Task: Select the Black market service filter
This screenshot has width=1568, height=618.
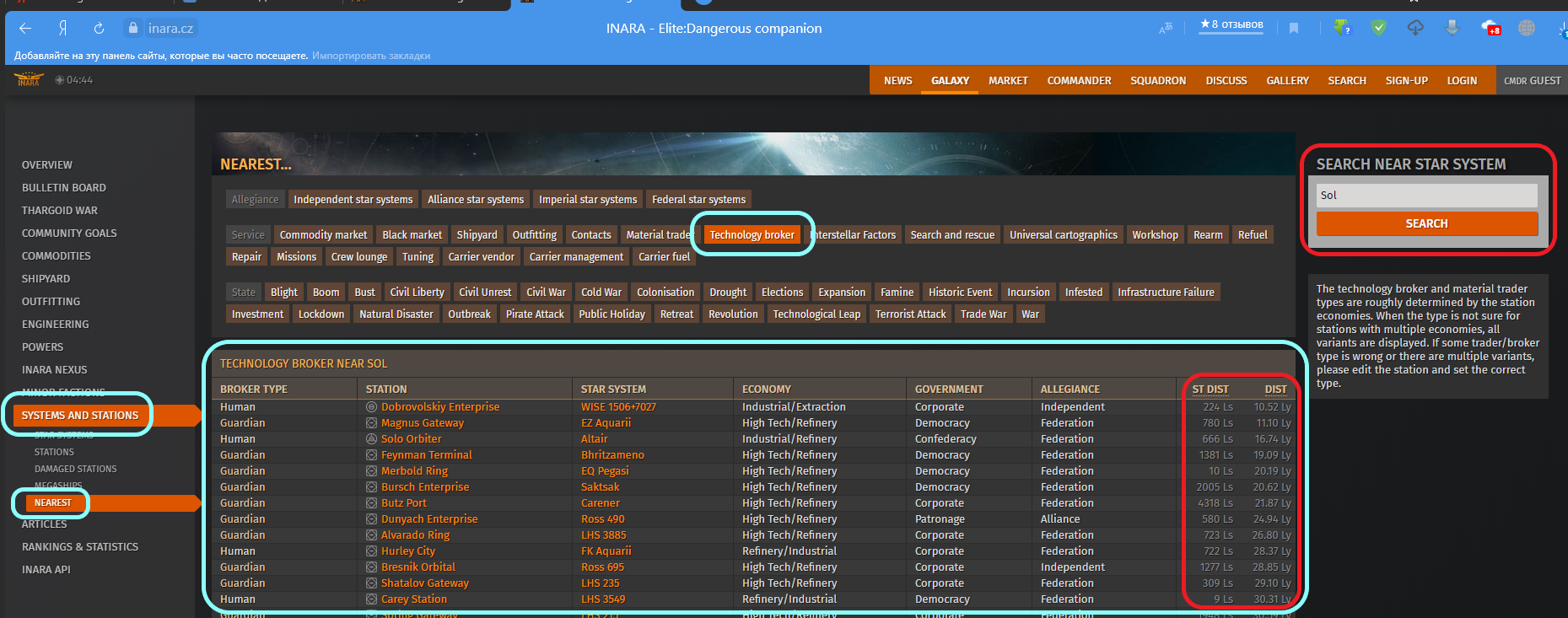Action: pos(412,235)
